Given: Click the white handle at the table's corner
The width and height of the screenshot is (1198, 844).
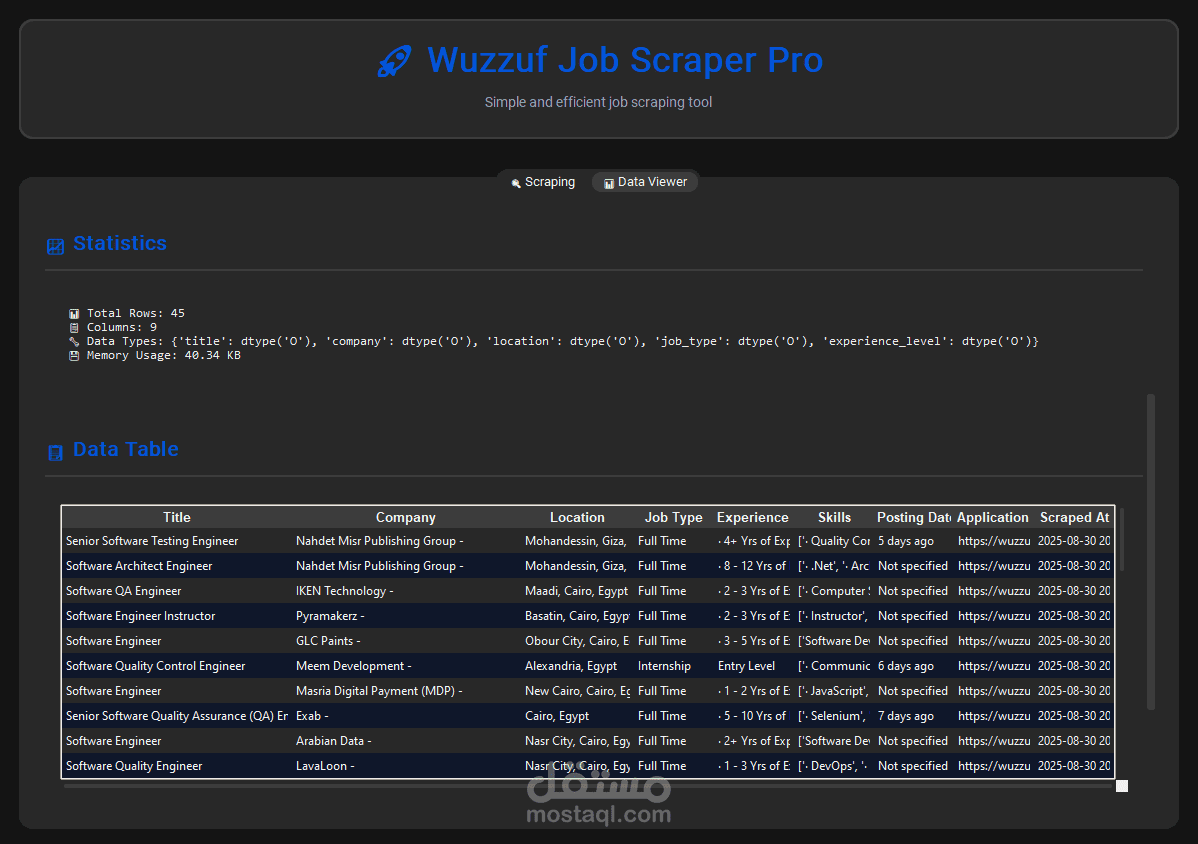Looking at the screenshot, I should coord(1122,786).
